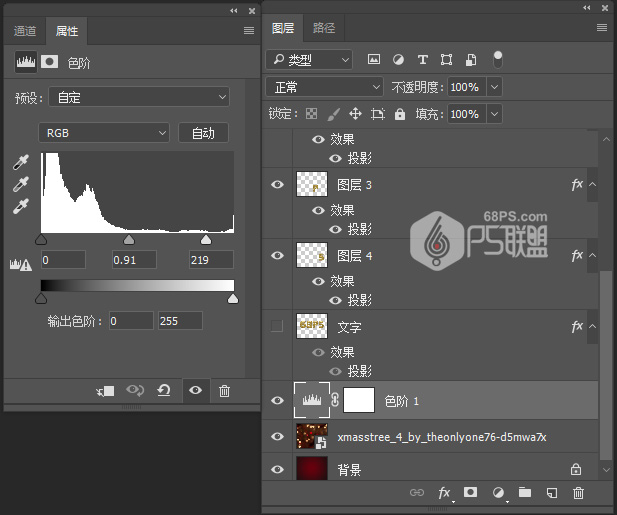Switch to the 路径 tab
Screen dimensions: 617x515
pyautogui.click(x=324, y=28)
